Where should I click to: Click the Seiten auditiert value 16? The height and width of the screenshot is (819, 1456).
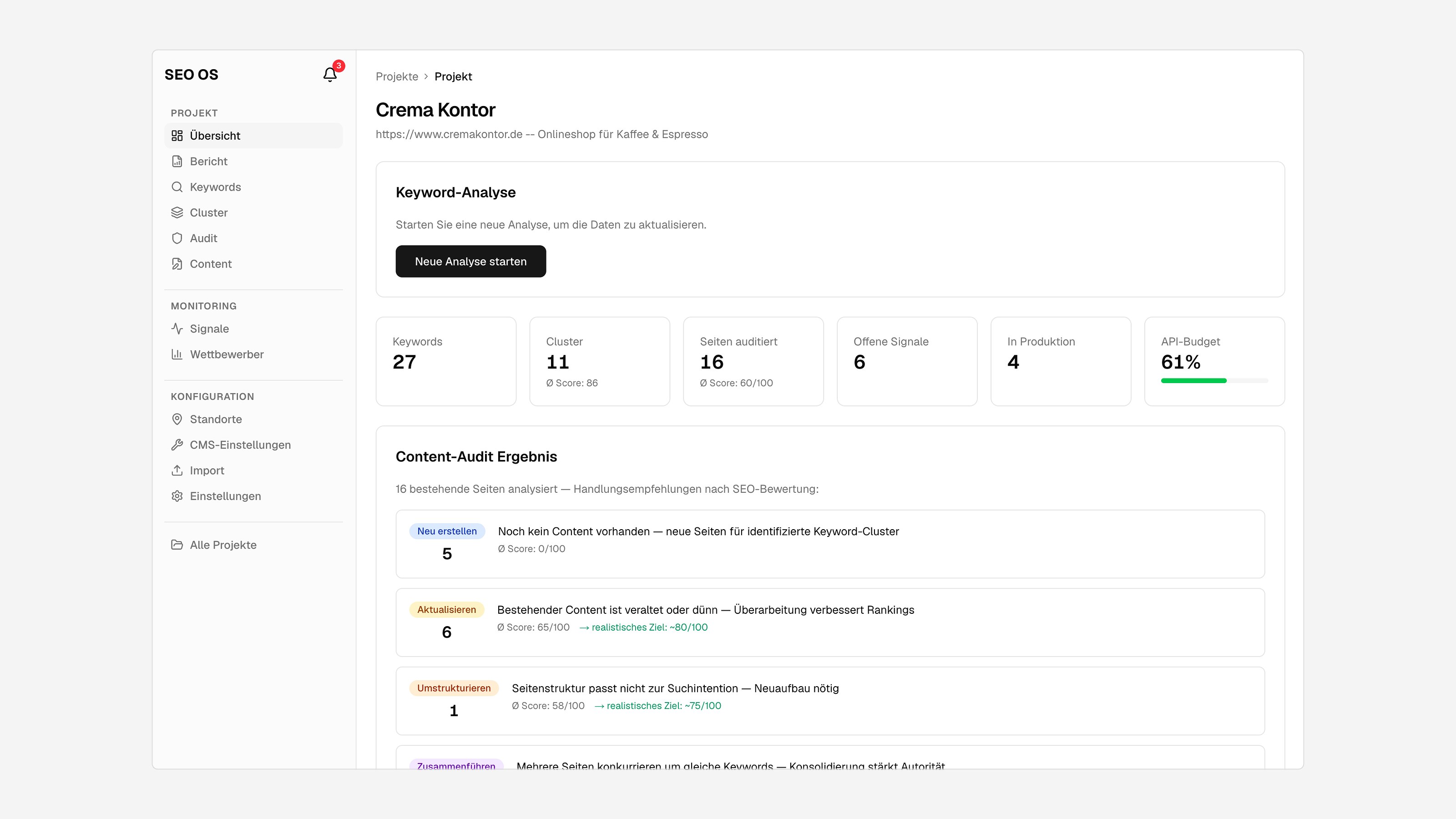(x=712, y=362)
